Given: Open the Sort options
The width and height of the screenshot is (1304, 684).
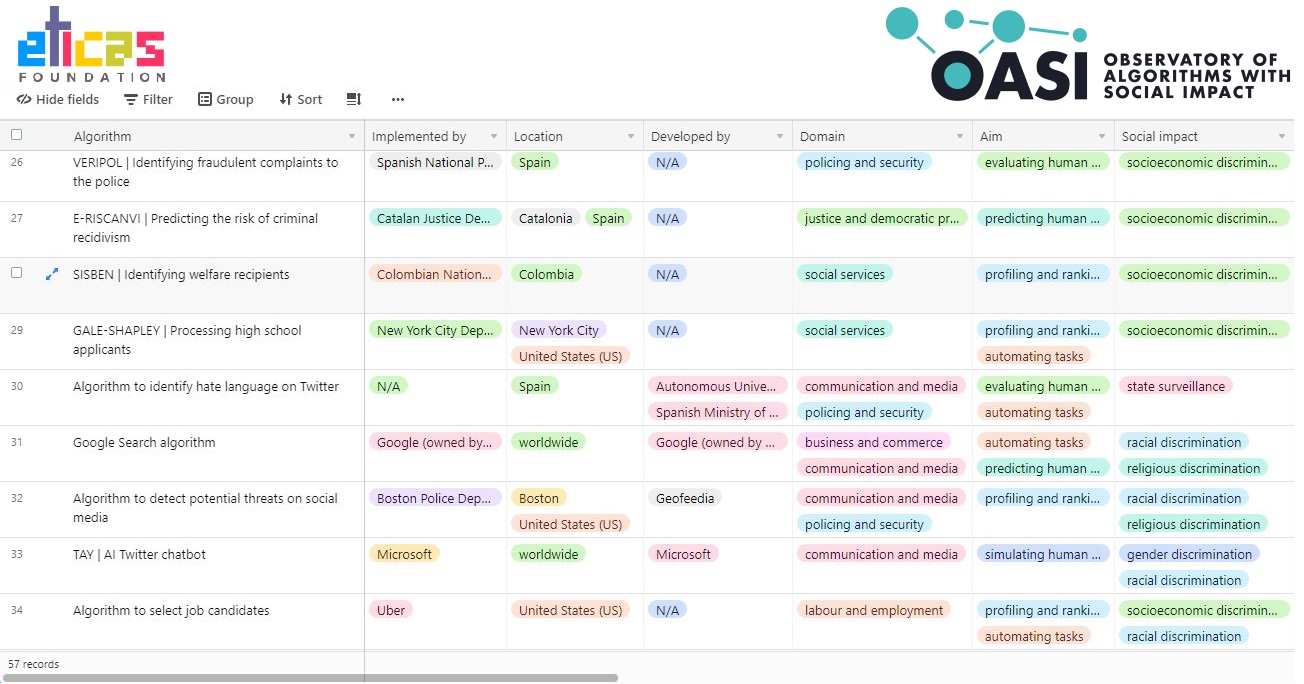Looking at the screenshot, I should coord(301,99).
